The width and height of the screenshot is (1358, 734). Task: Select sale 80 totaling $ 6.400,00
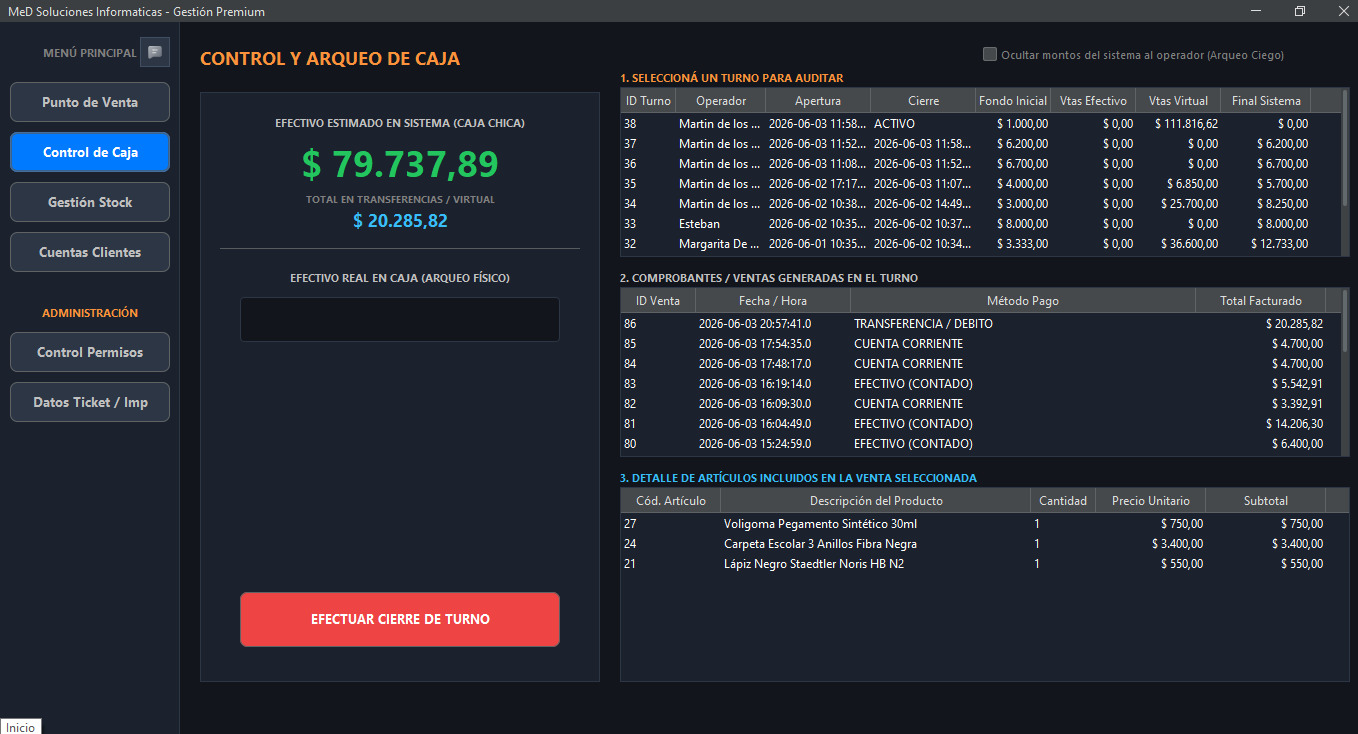980,444
